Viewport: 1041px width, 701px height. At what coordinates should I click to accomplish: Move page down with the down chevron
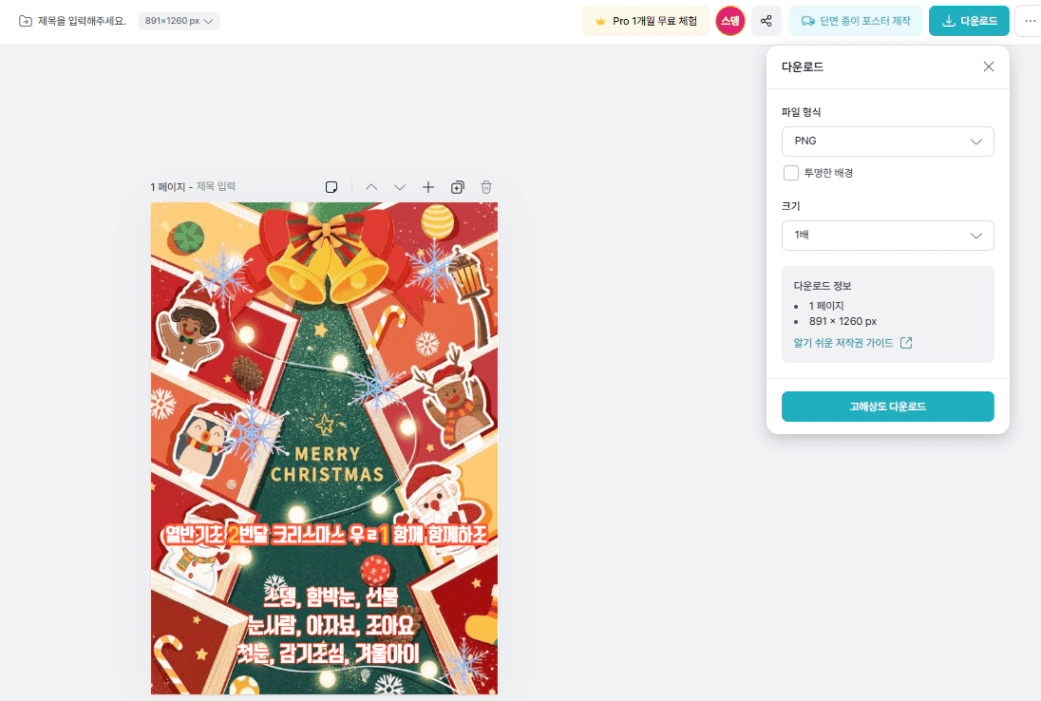point(400,187)
